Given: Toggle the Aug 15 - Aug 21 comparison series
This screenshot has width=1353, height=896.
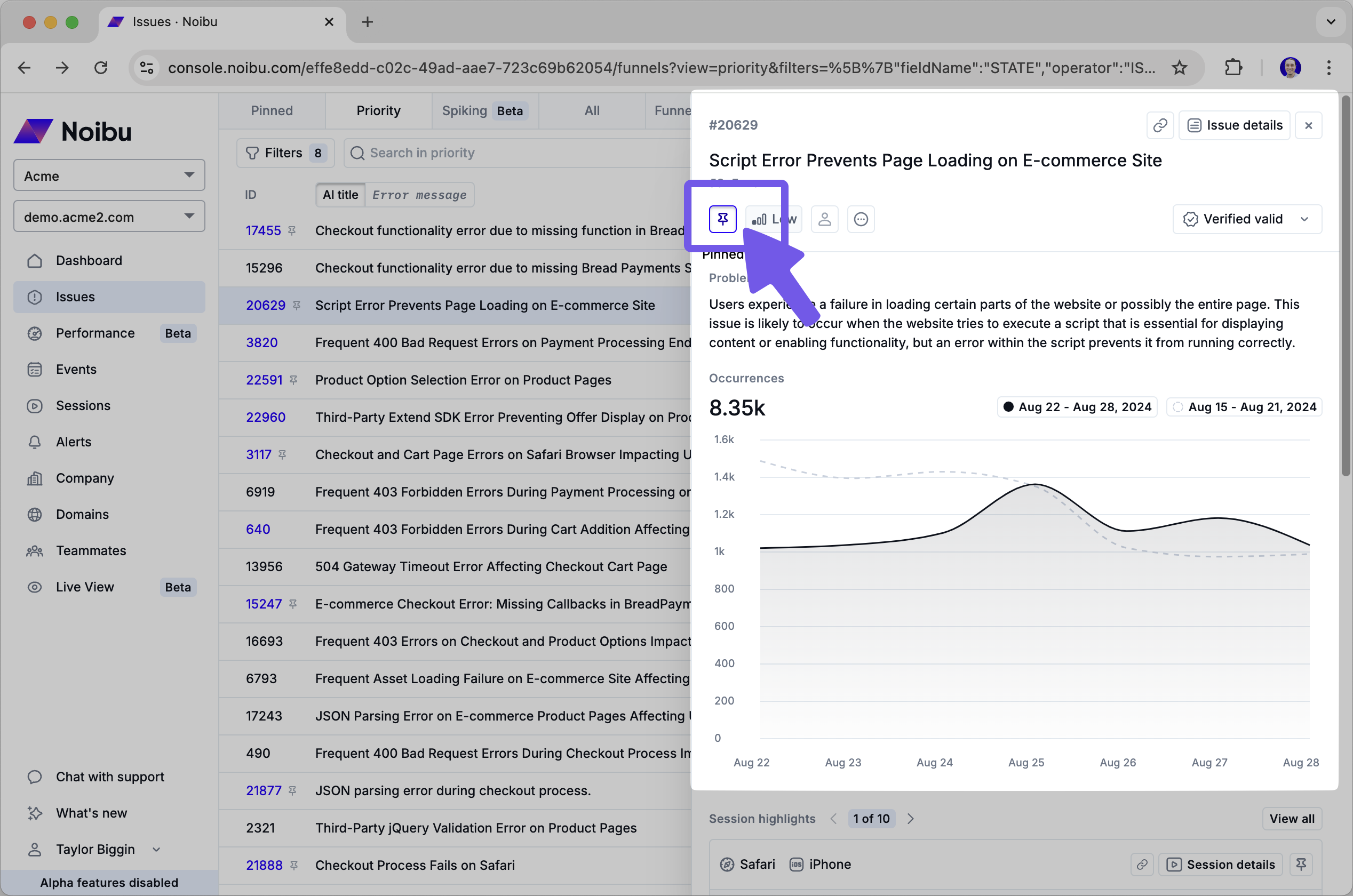Looking at the screenshot, I should coord(1244,407).
